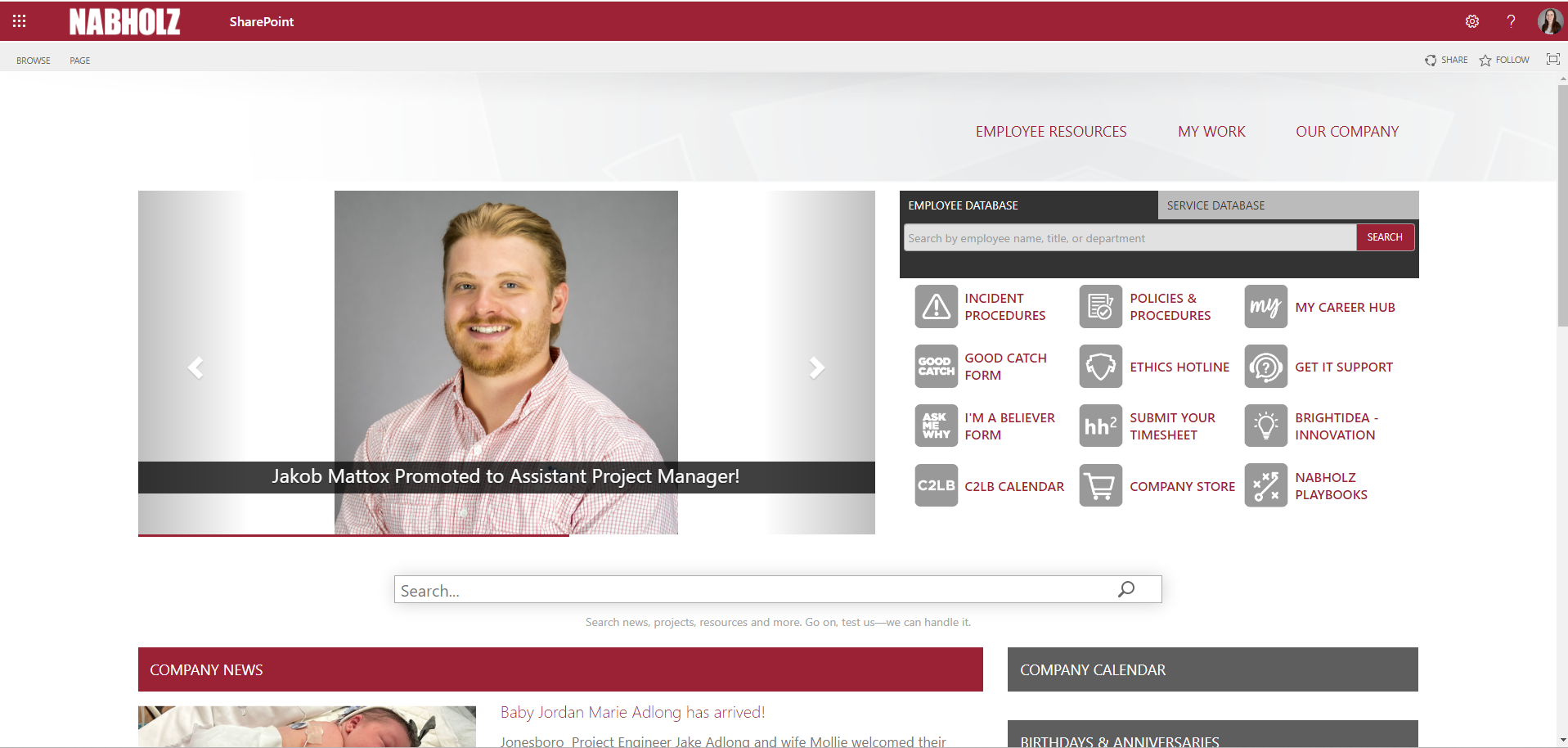Image resolution: width=1568 pixels, height=748 pixels.
Task: Toggle focus on content mode
Action: pos(1552,59)
